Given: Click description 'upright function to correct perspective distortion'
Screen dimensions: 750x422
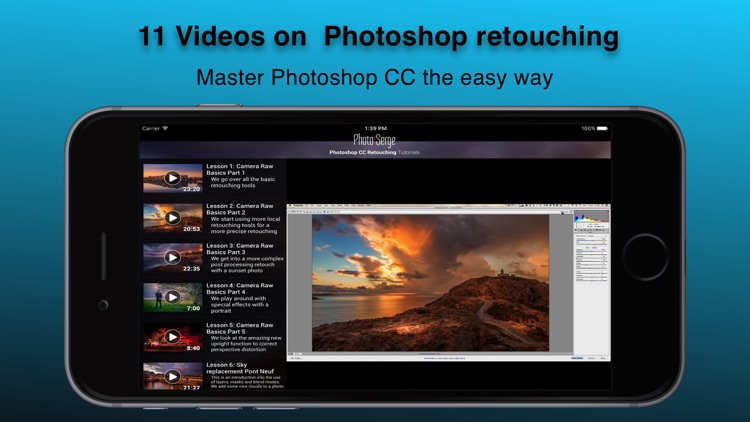Looking at the screenshot, I should click(x=246, y=344).
